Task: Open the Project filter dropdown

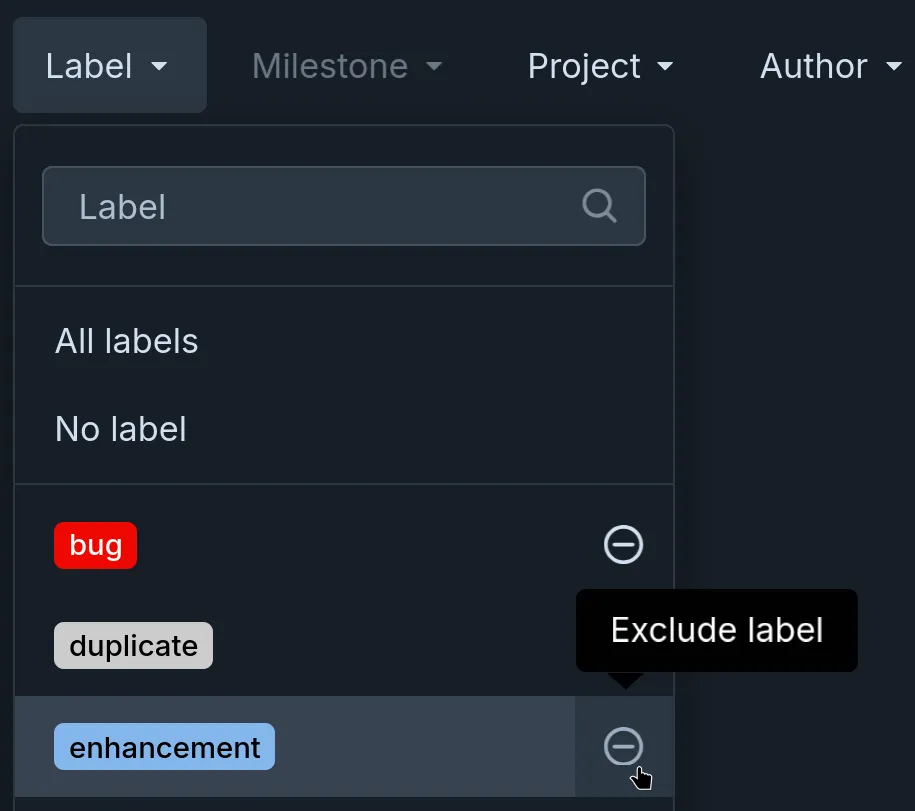Action: (584, 66)
